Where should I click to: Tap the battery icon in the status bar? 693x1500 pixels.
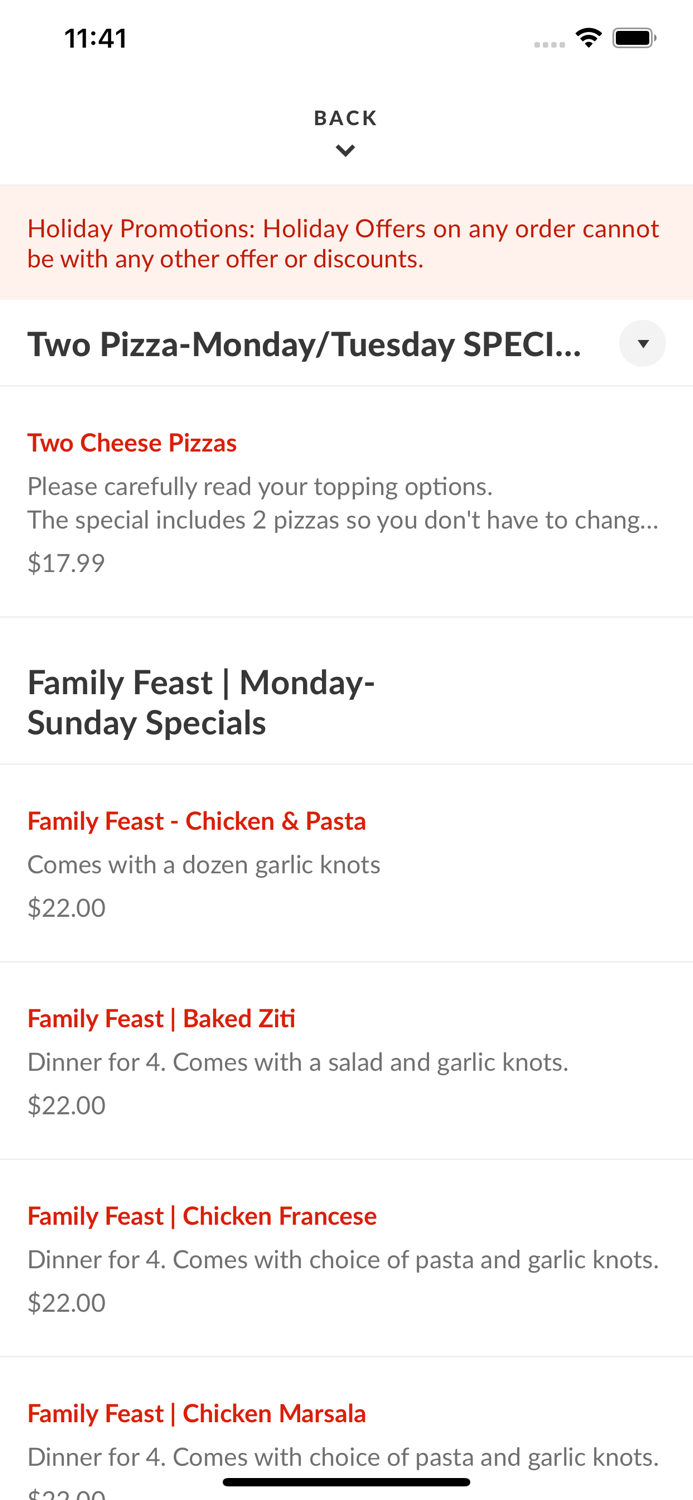pos(634,36)
